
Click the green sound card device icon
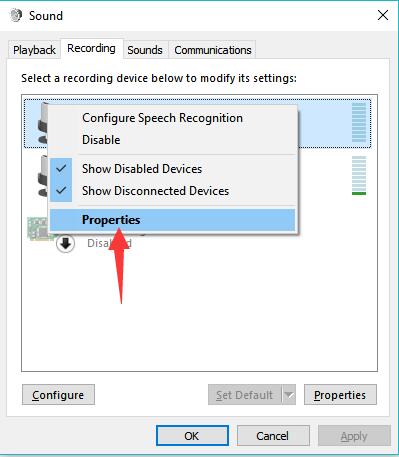[x=38, y=228]
